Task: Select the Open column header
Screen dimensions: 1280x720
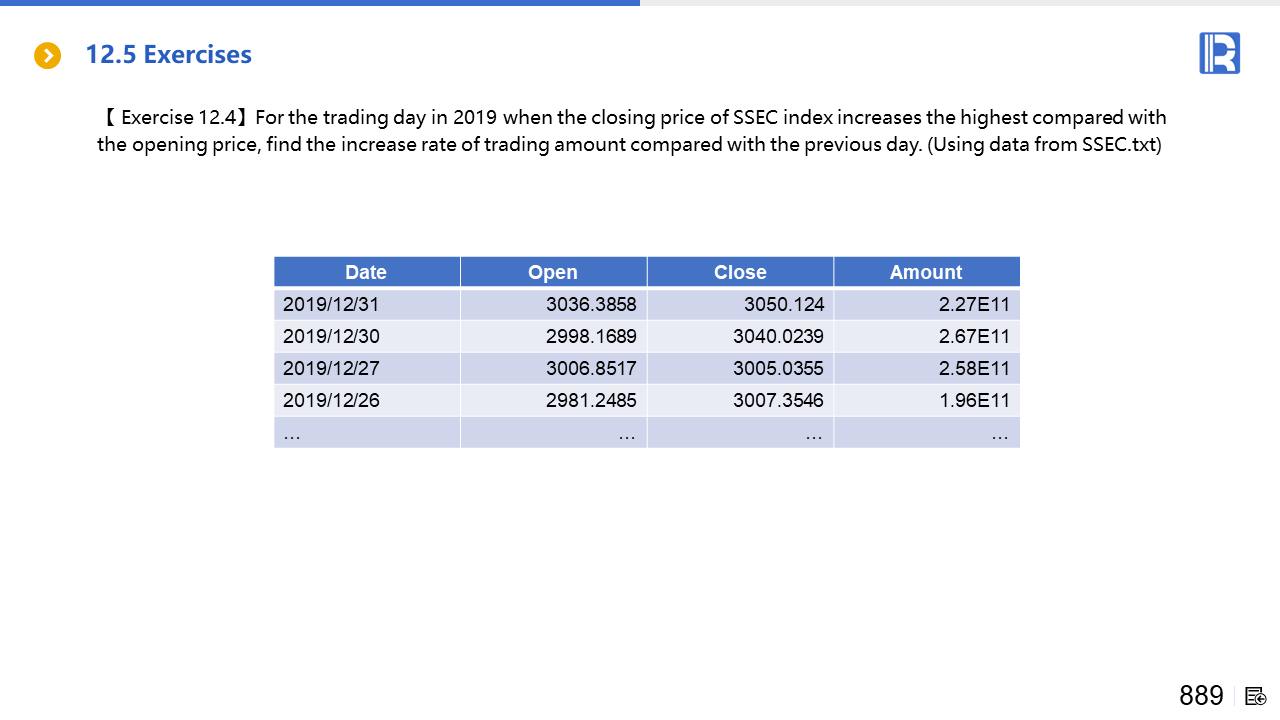Action: coord(553,272)
